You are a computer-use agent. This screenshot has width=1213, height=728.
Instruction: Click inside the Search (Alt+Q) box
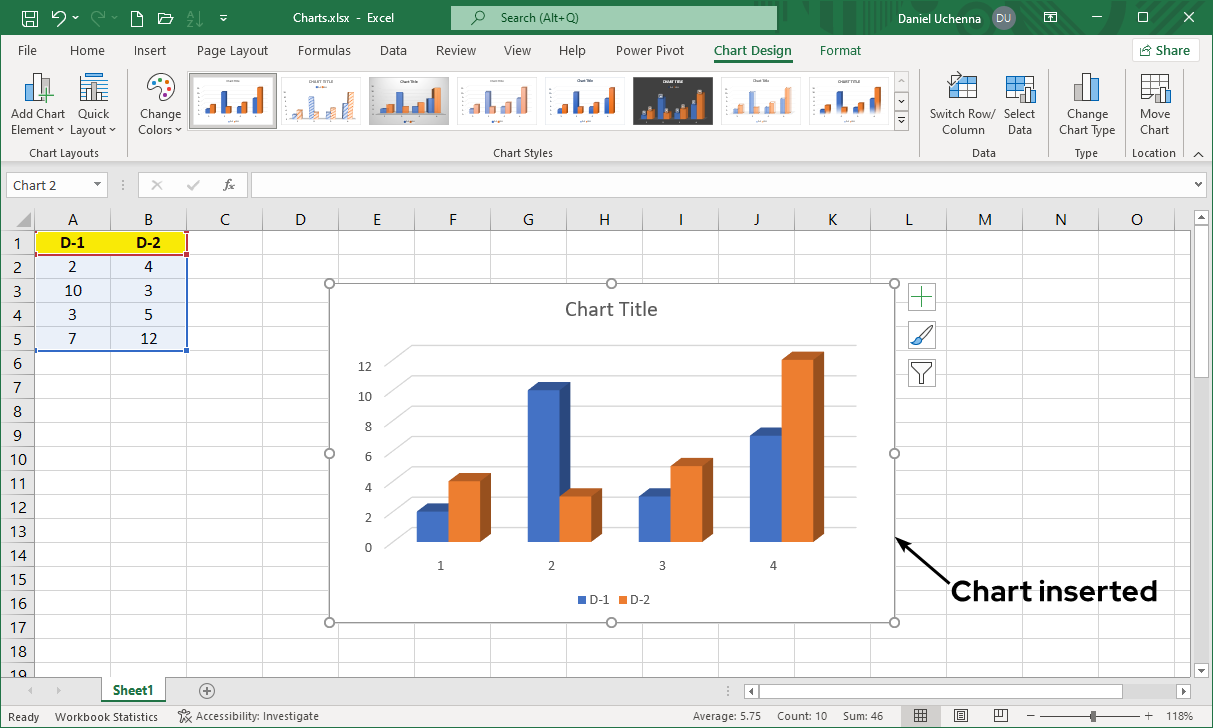(613, 17)
